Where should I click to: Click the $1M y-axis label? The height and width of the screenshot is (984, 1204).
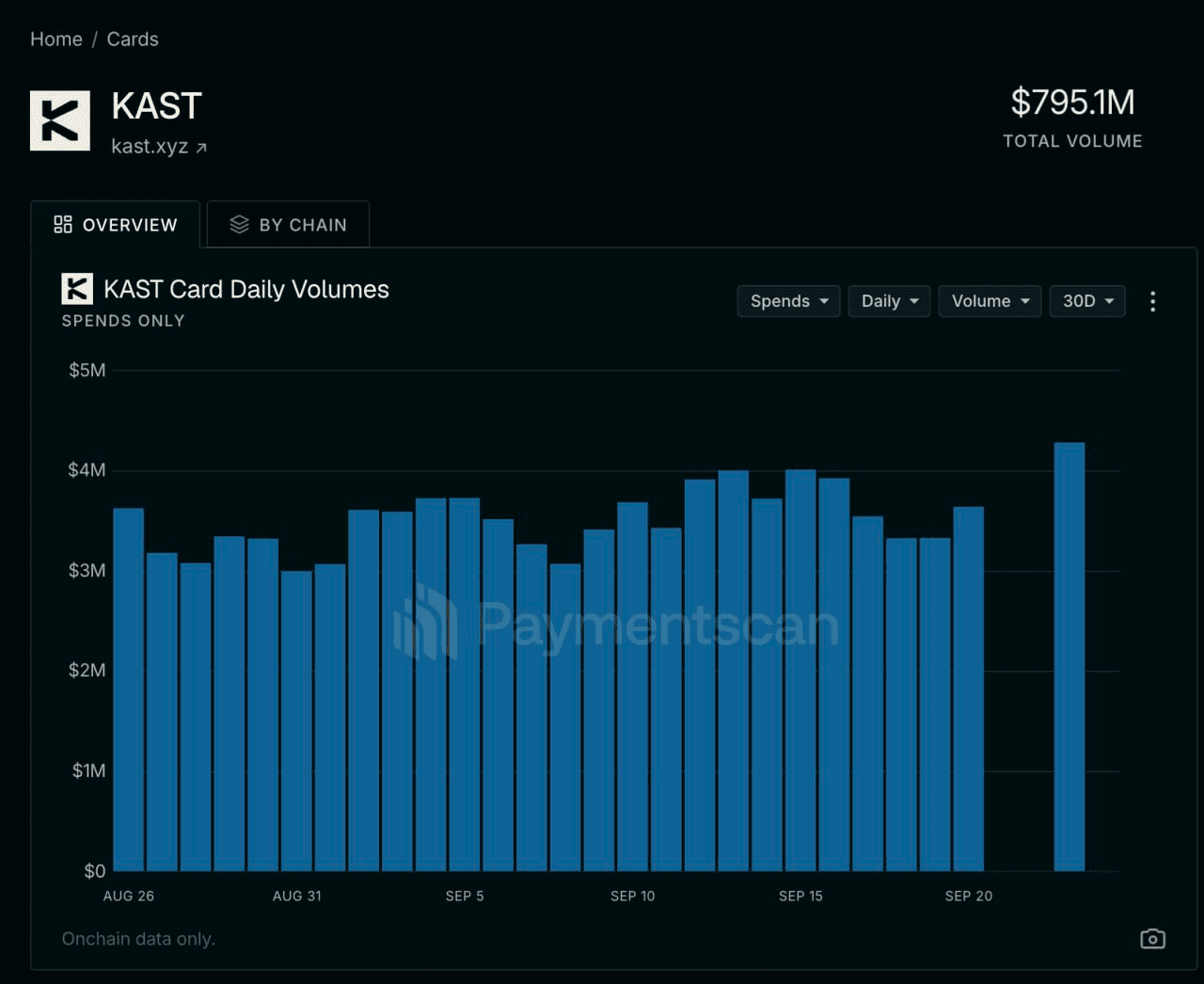tap(89, 771)
